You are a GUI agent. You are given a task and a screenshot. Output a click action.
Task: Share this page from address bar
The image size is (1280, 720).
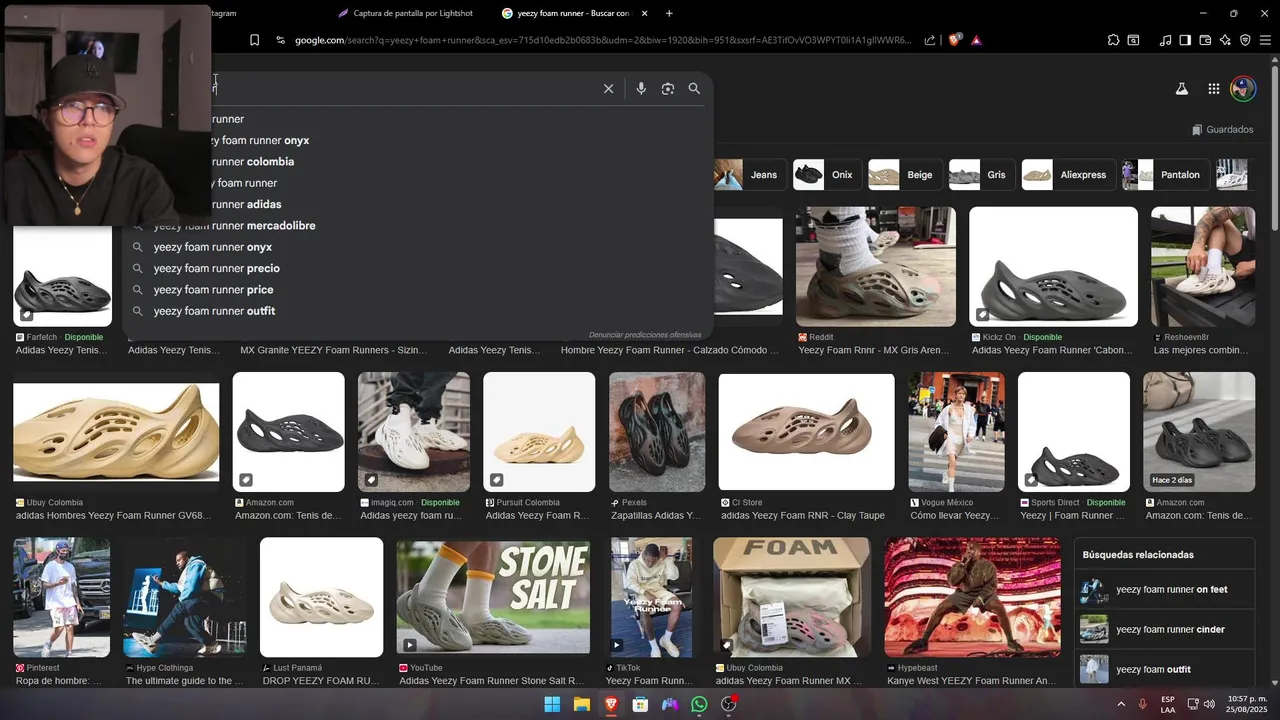coord(930,40)
